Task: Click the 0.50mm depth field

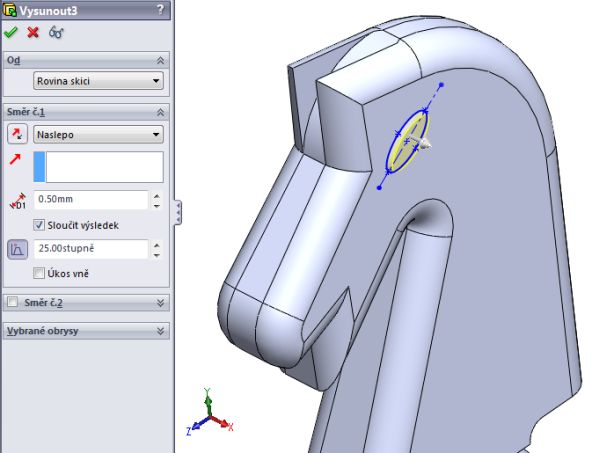Action: pos(90,200)
